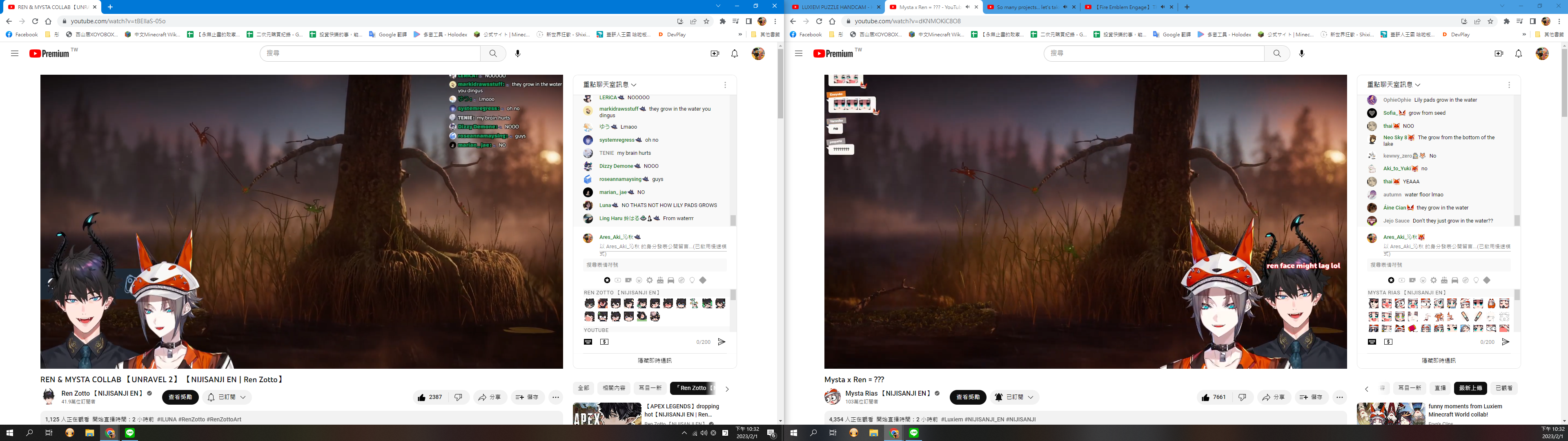Mute the Mysta x Ren tab

967,7
